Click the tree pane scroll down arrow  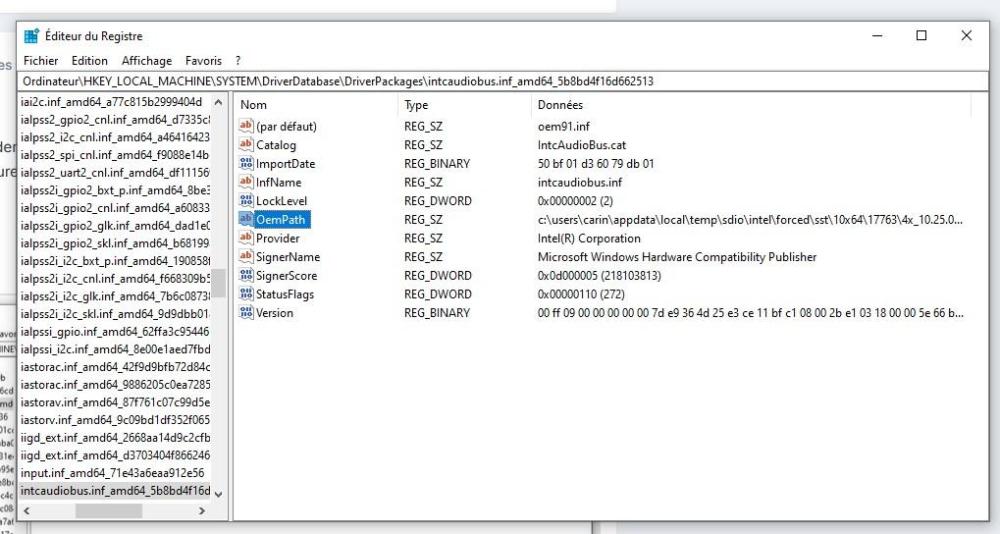tap(219, 492)
